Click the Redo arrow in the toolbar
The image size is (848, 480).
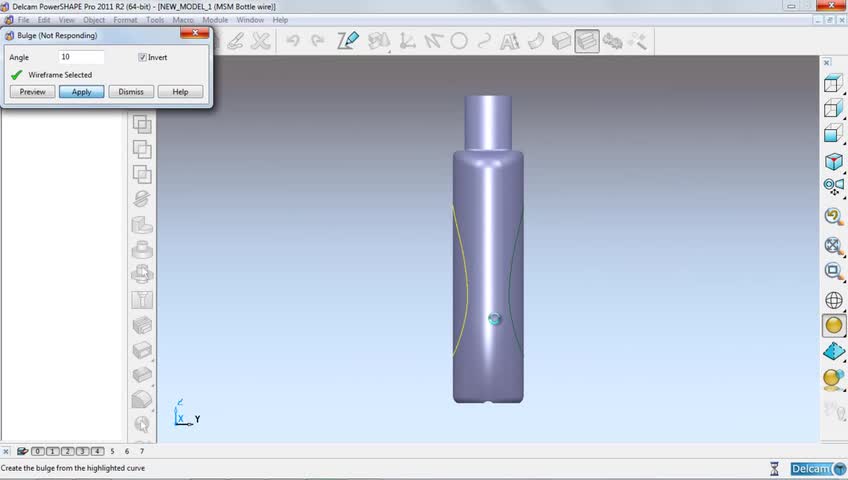coord(318,41)
